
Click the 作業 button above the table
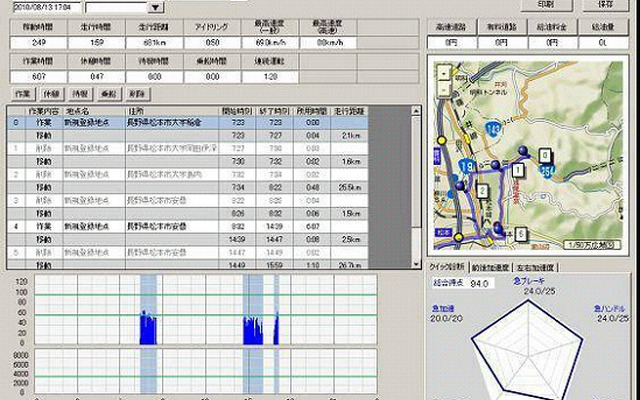(x=23, y=94)
